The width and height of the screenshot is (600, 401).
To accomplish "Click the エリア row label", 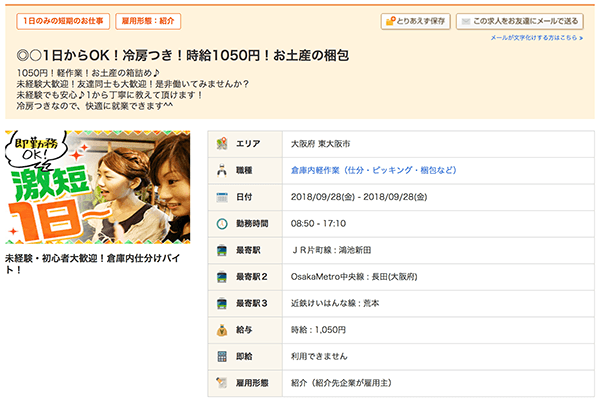I will (248, 144).
